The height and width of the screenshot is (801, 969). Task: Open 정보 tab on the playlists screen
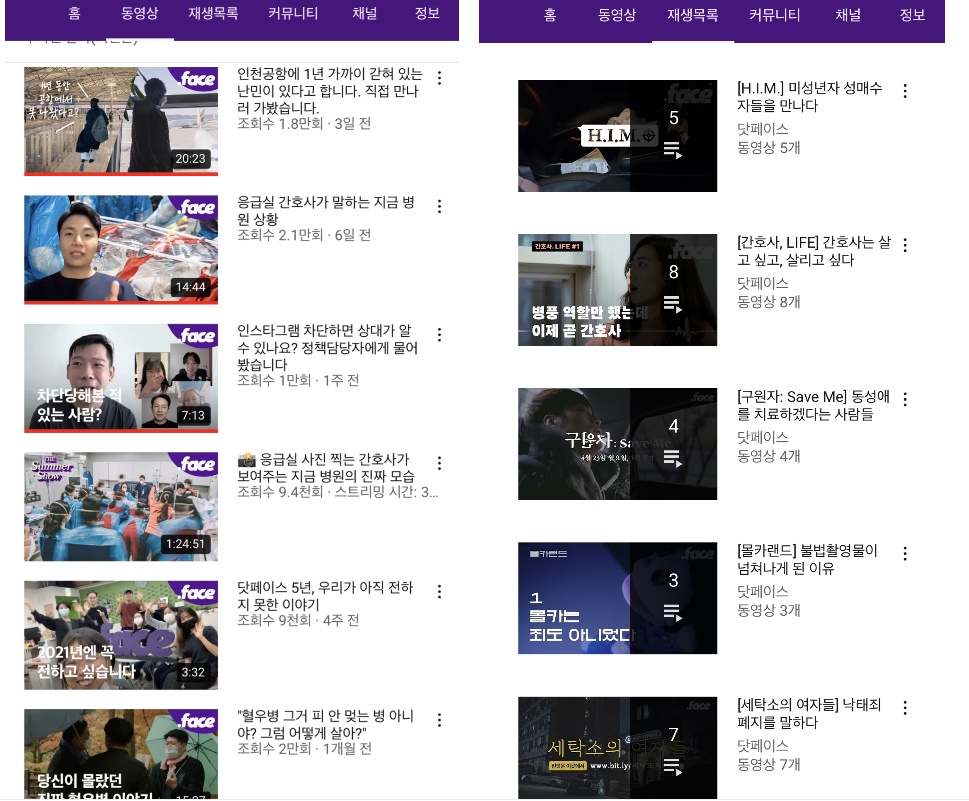tap(912, 15)
